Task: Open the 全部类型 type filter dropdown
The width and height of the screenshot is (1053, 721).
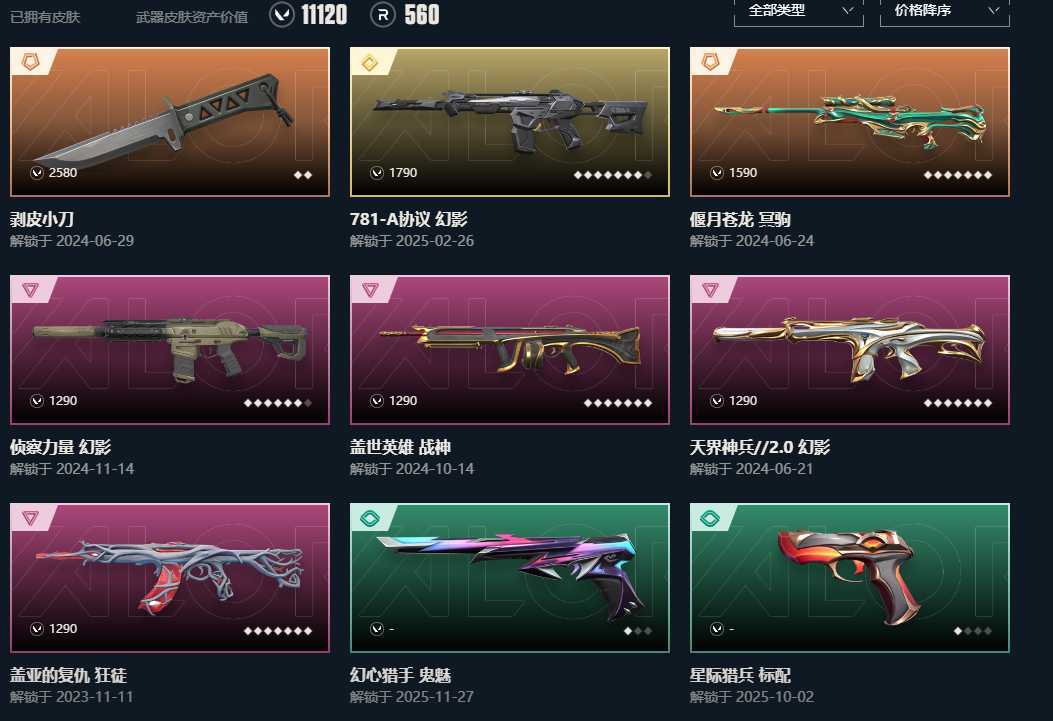Action: point(798,11)
